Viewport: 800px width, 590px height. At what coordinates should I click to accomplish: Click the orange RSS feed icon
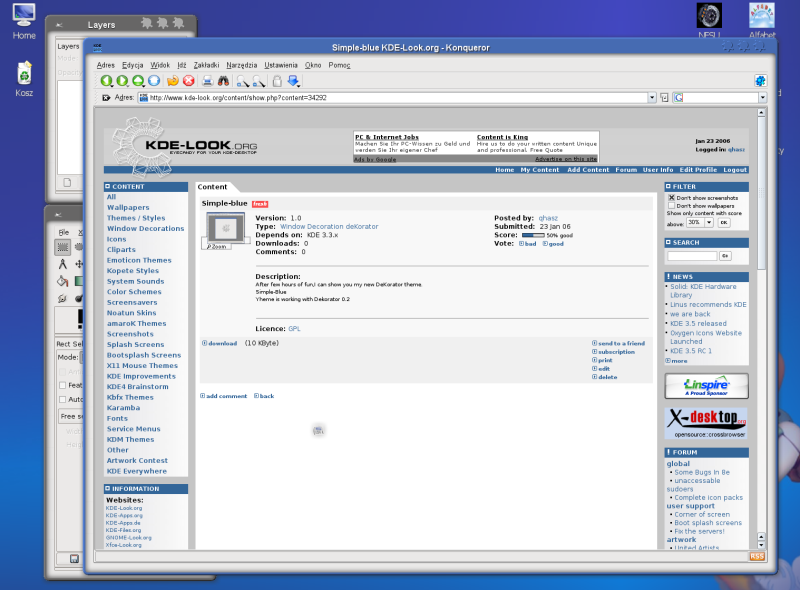click(x=757, y=556)
